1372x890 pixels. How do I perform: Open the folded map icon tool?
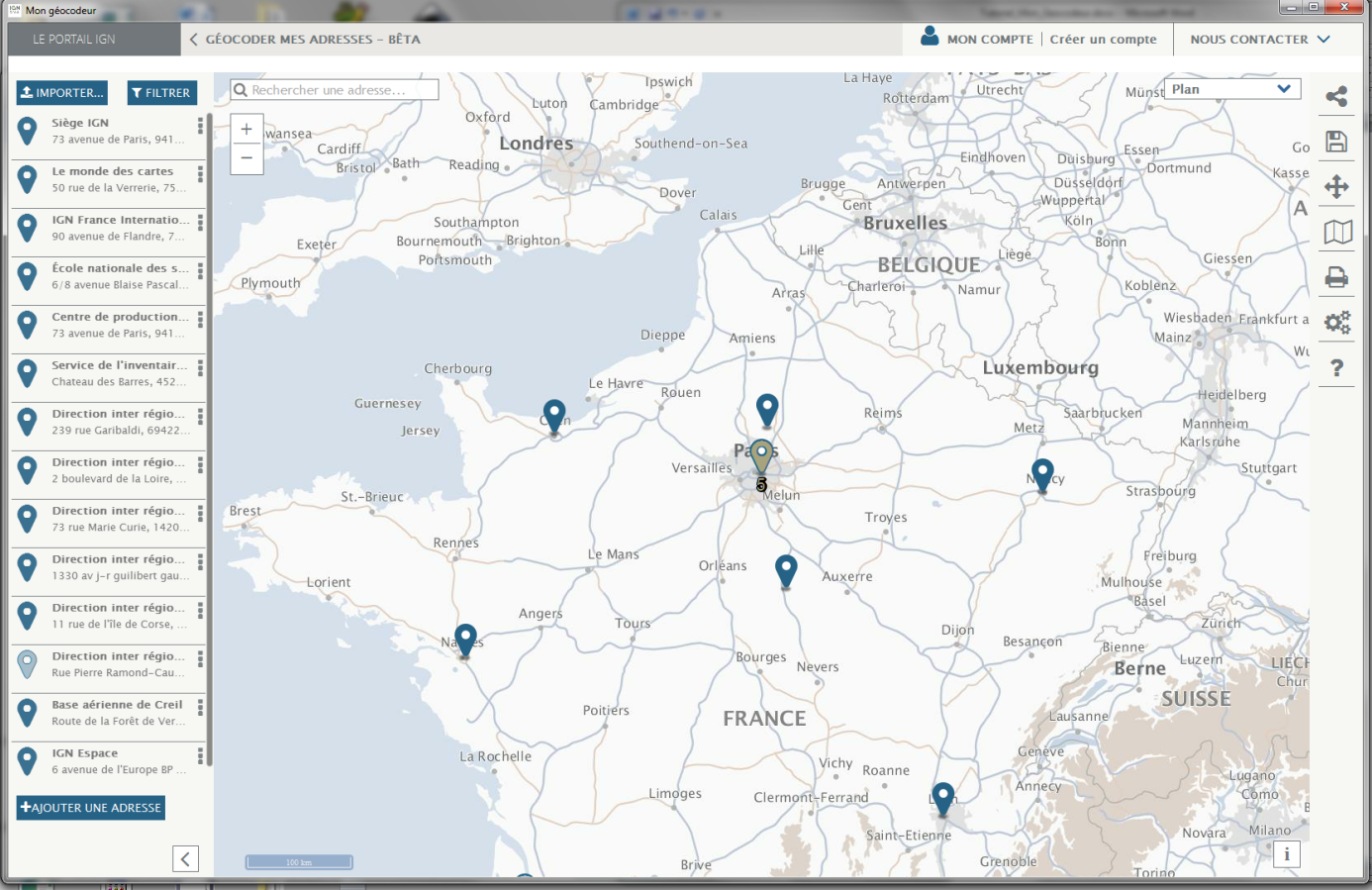point(1337,232)
